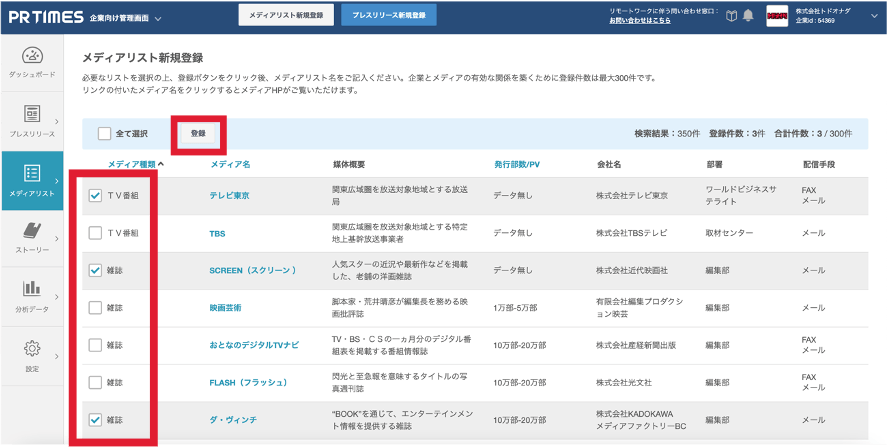Check the 全て選択 select-all checkbox

click(105, 133)
